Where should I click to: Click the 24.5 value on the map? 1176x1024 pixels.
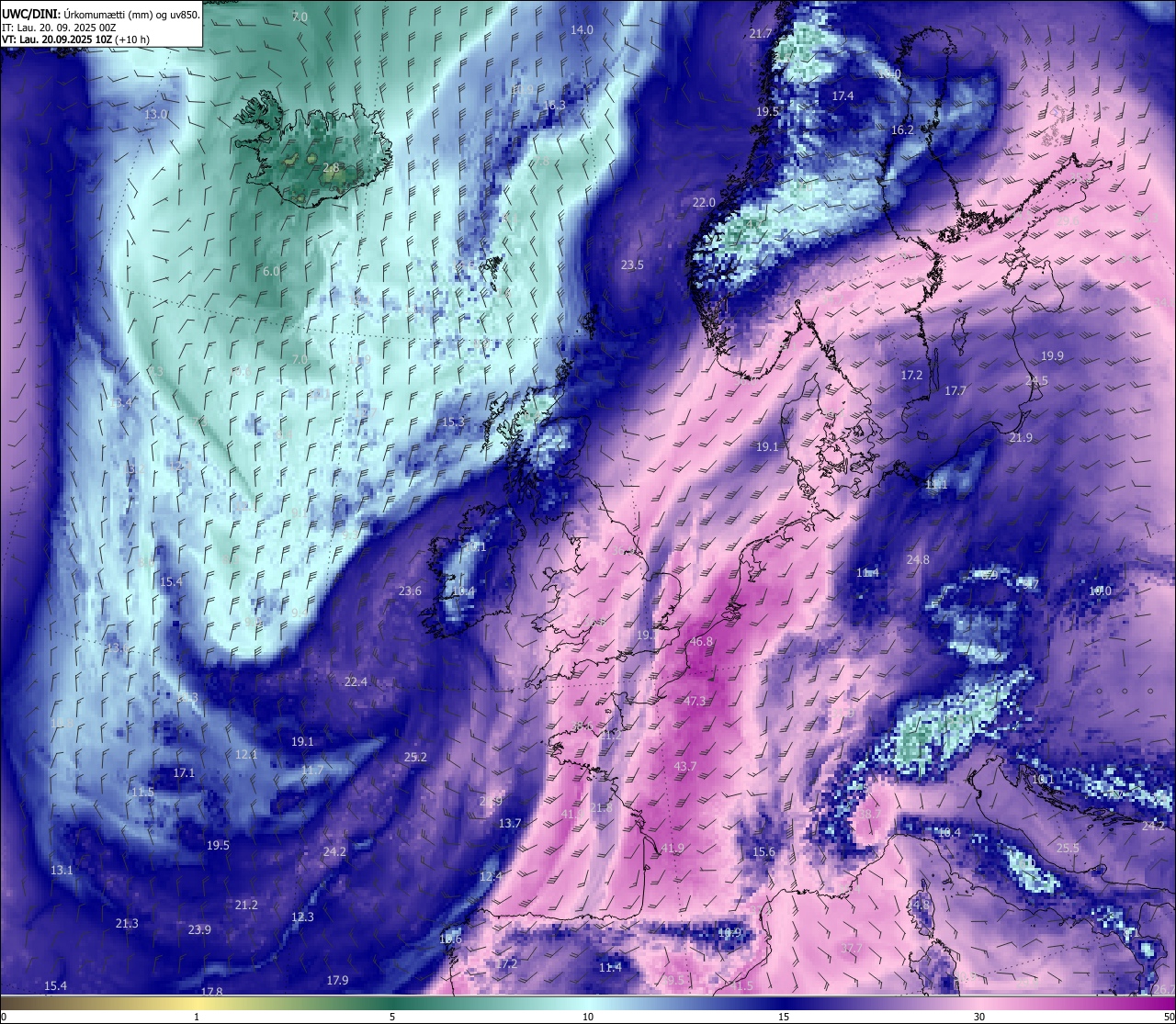1036,380
